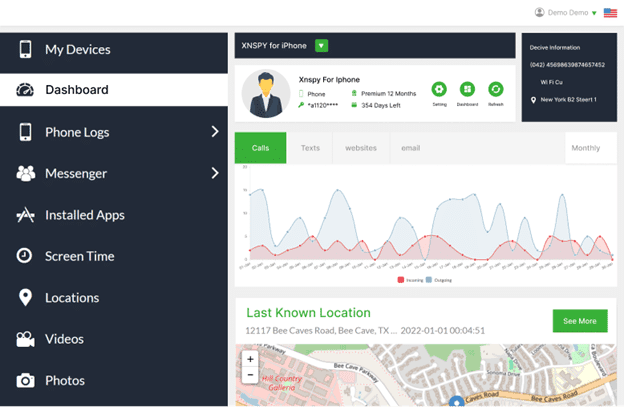Image resolution: width=624 pixels, height=407 pixels.
Task: Click the See More button
Action: pyautogui.click(x=579, y=321)
